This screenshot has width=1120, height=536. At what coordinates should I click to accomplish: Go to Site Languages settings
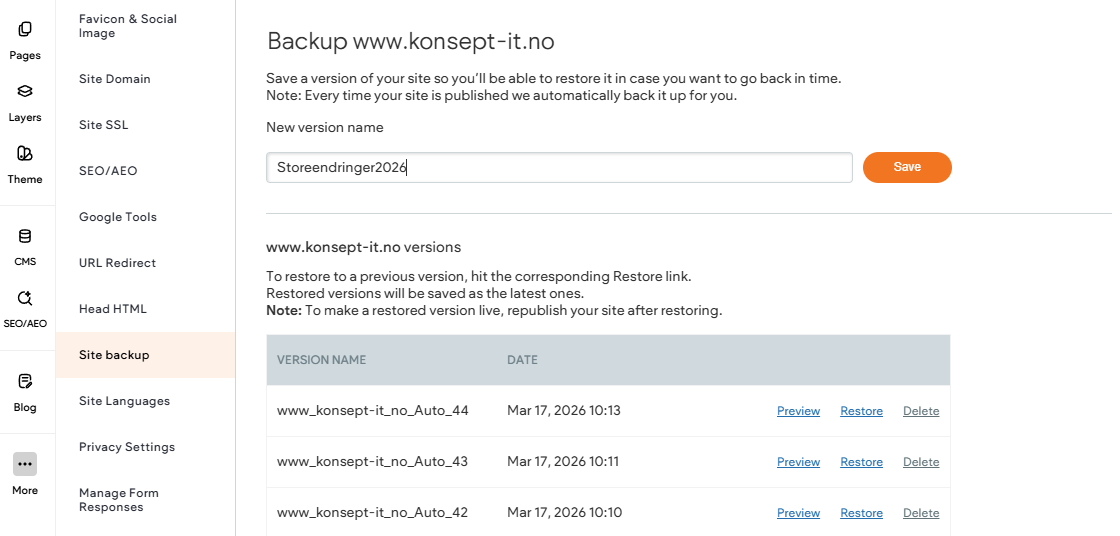(124, 401)
